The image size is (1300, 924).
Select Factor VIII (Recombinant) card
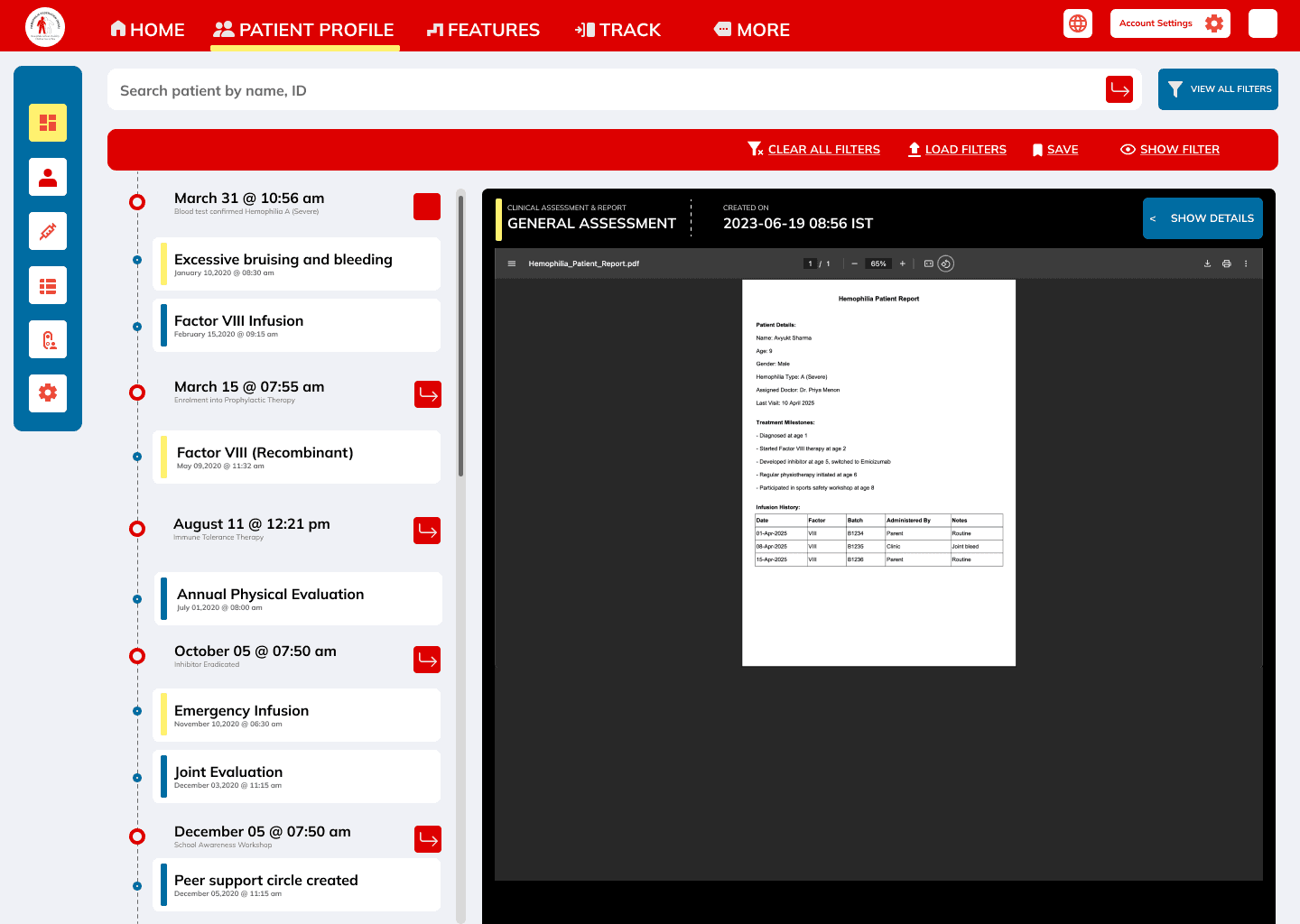coord(297,457)
